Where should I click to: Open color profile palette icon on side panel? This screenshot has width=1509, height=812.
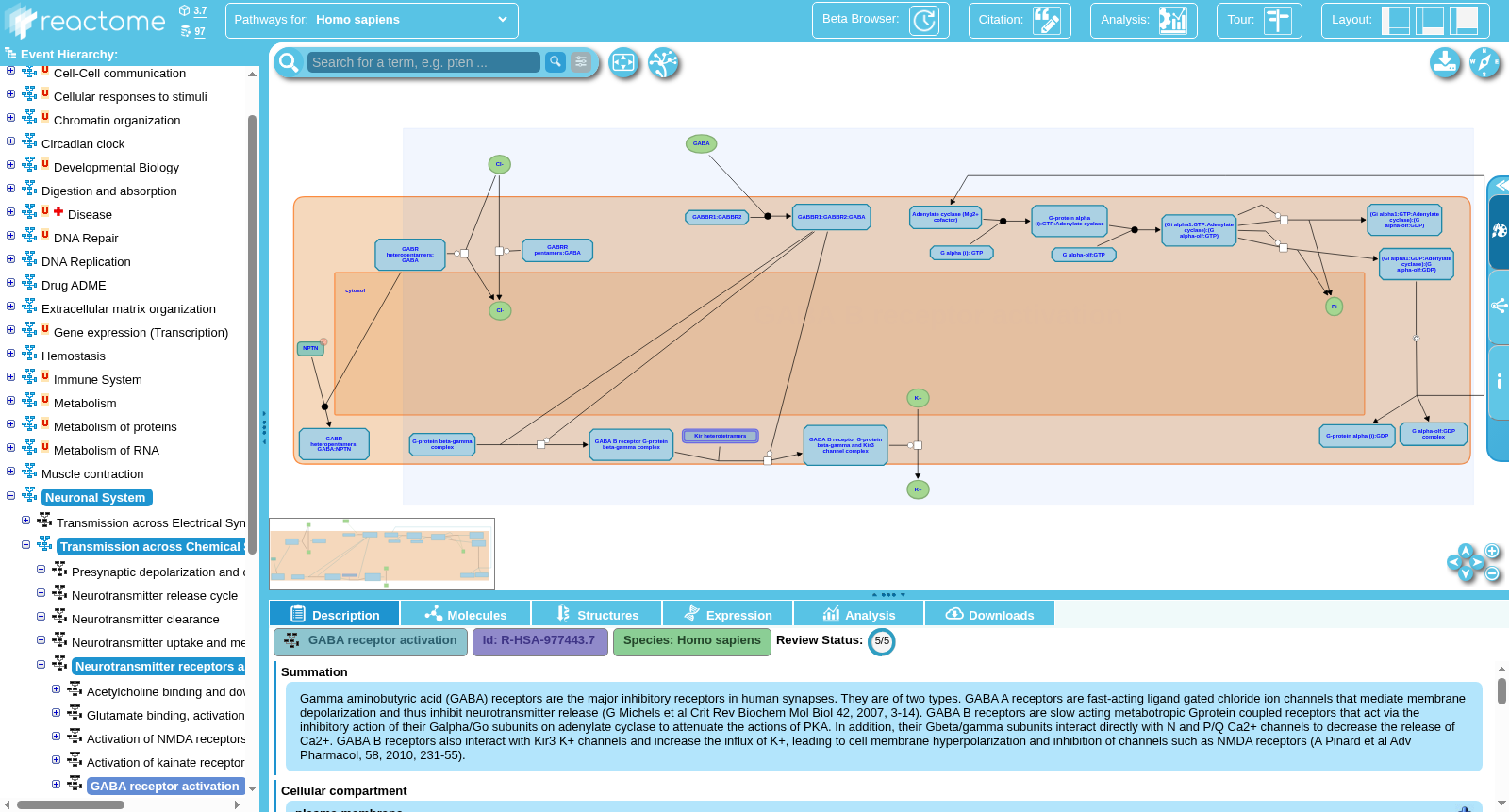1500,230
